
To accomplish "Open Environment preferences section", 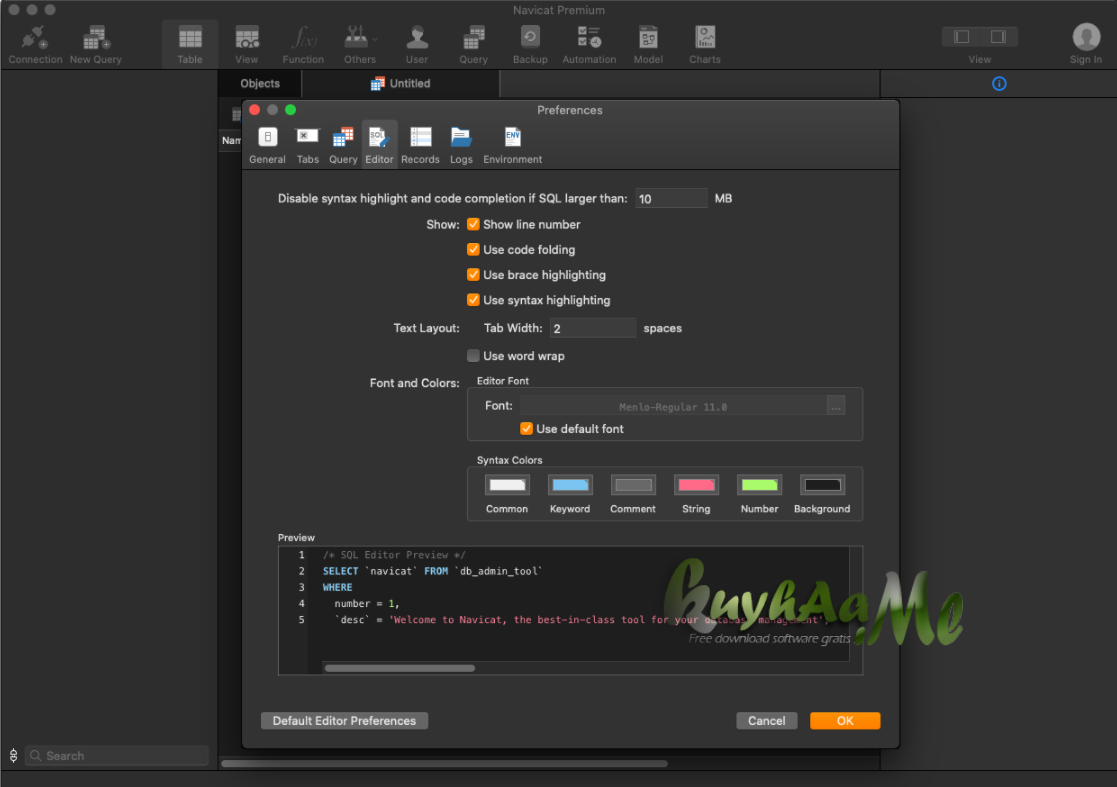I will click(x=512, y=145).
